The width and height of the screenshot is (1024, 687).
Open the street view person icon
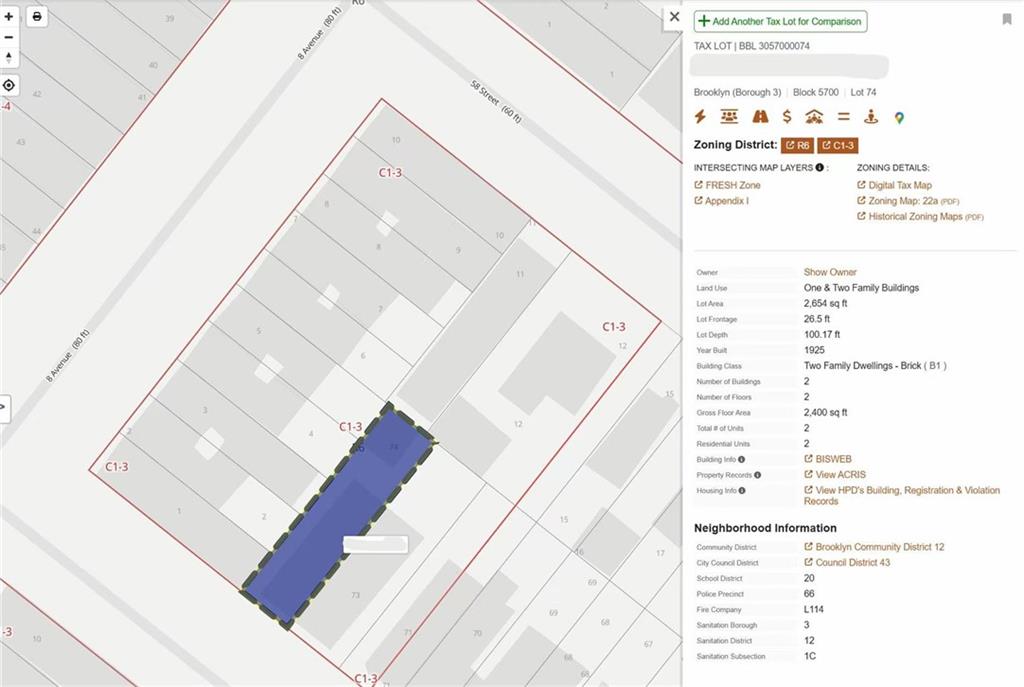click(871, 117)
